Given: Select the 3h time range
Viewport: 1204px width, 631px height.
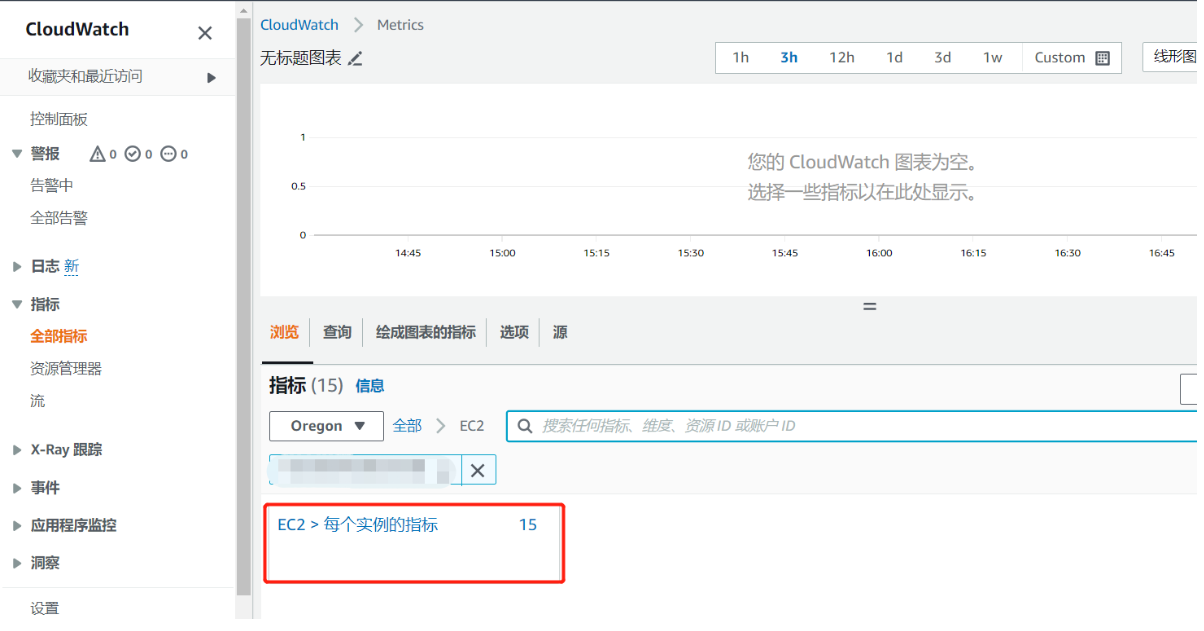Looking at the screenshot, I should pyautogui.click(x=789, y=58).
